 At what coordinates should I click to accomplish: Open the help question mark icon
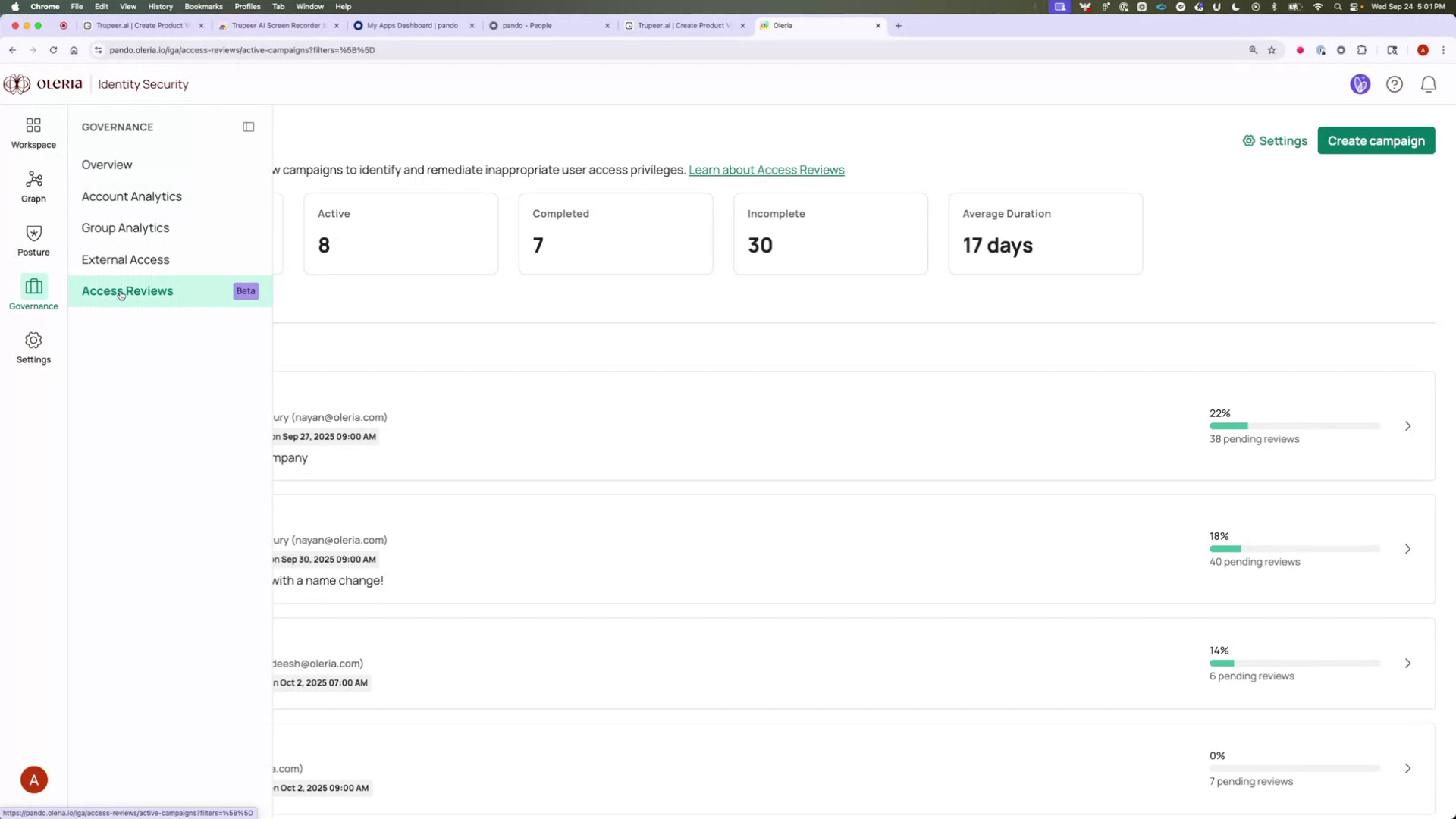1395,84
